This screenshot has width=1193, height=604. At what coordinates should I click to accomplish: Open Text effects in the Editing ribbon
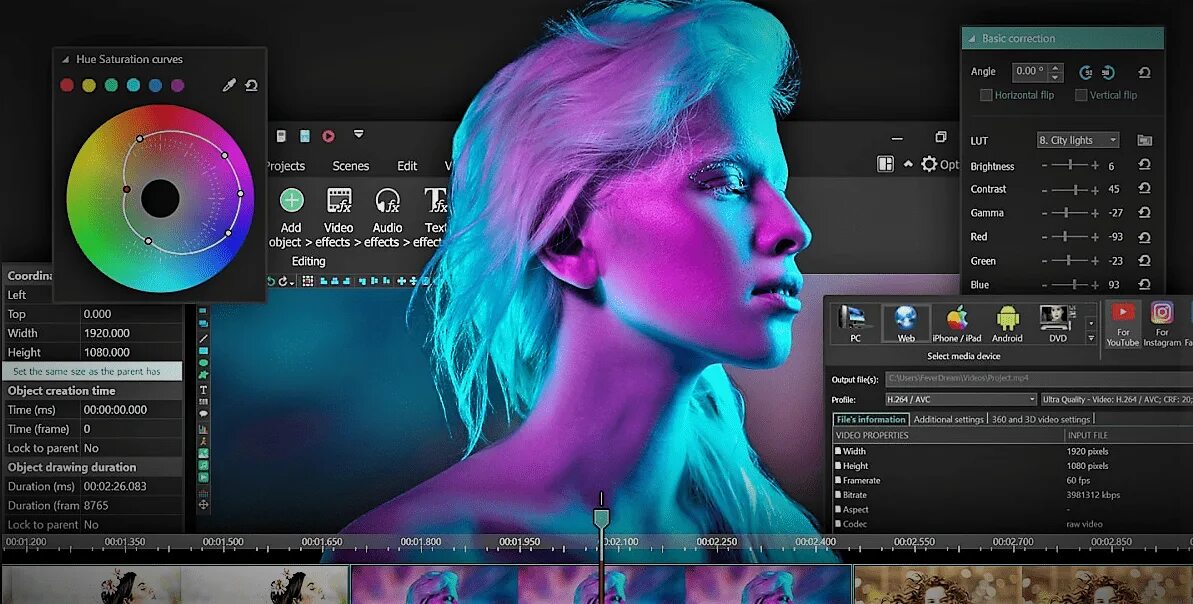431,218
